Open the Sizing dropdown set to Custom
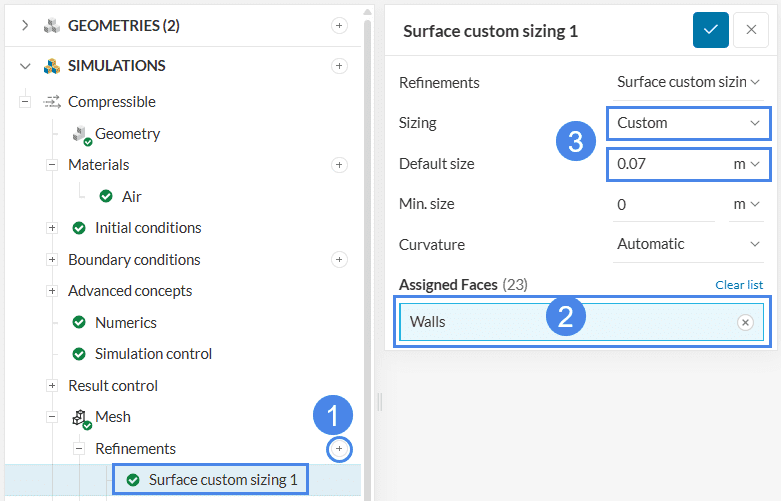Viewport: 781px width, 501px height. point(688,123)
